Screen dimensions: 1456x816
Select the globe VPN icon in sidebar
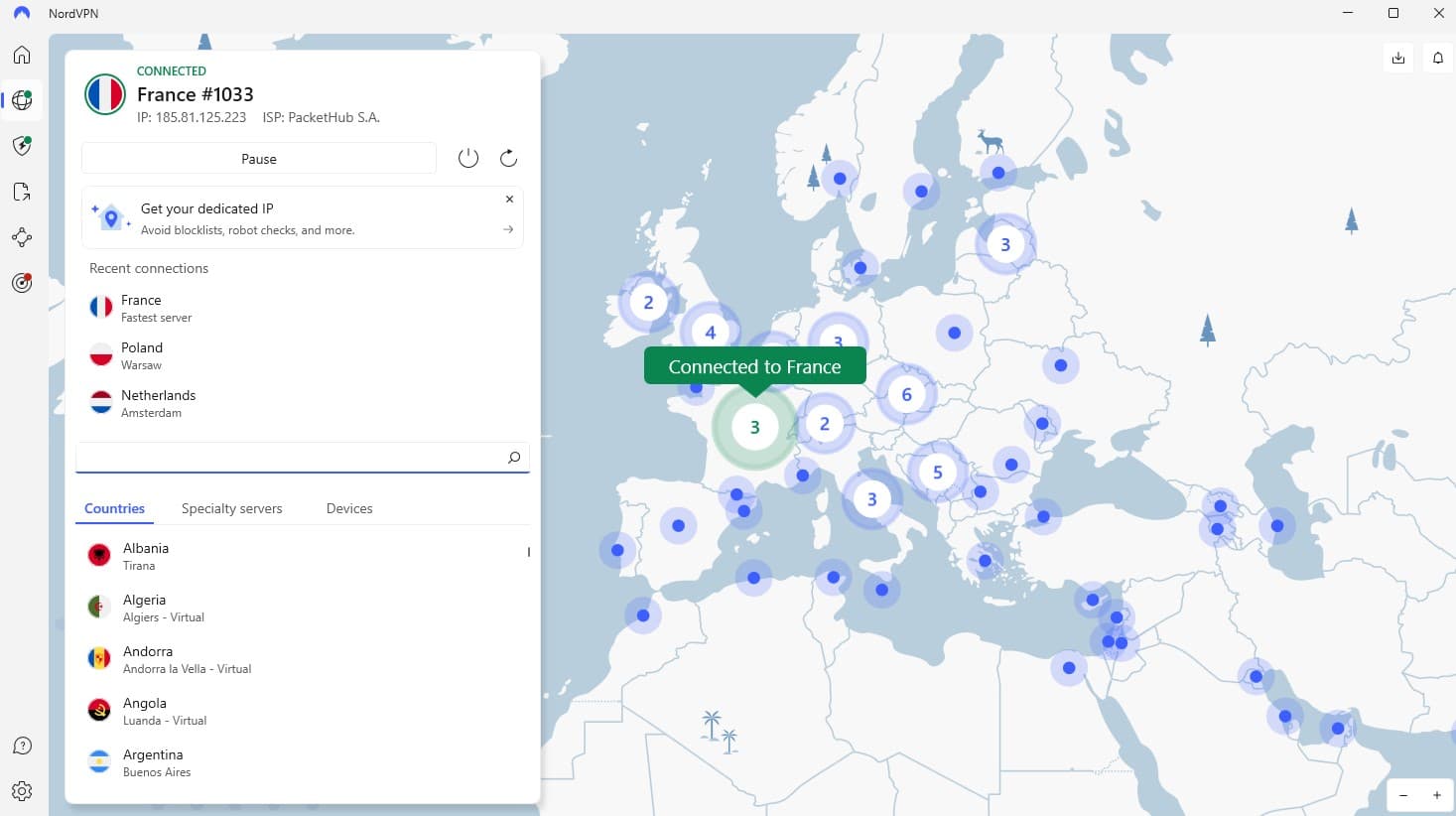click(x=22, y=100)
